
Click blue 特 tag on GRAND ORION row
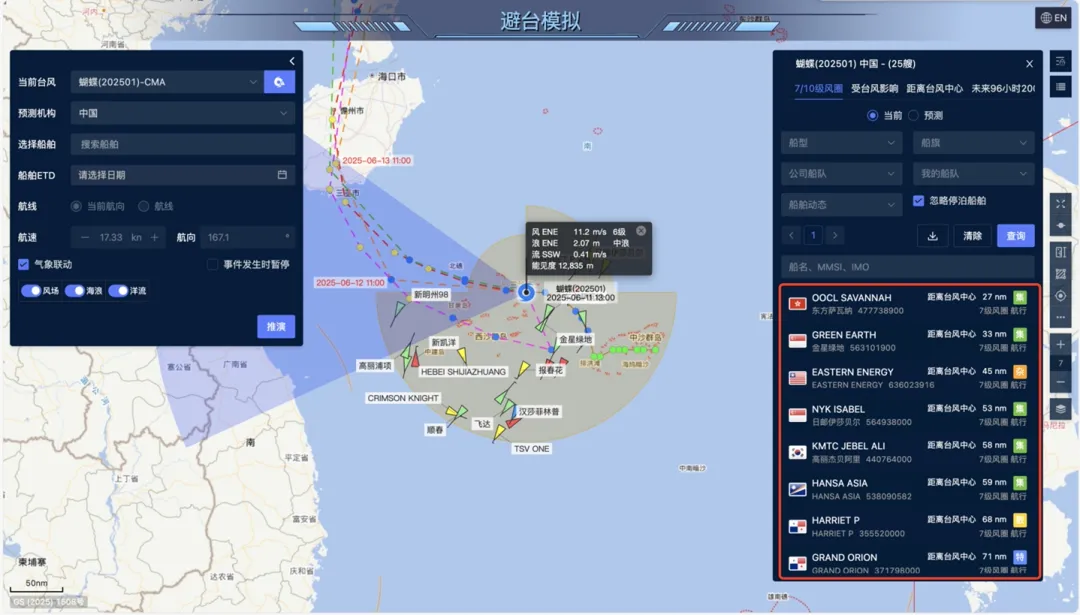click(1020, 556)
